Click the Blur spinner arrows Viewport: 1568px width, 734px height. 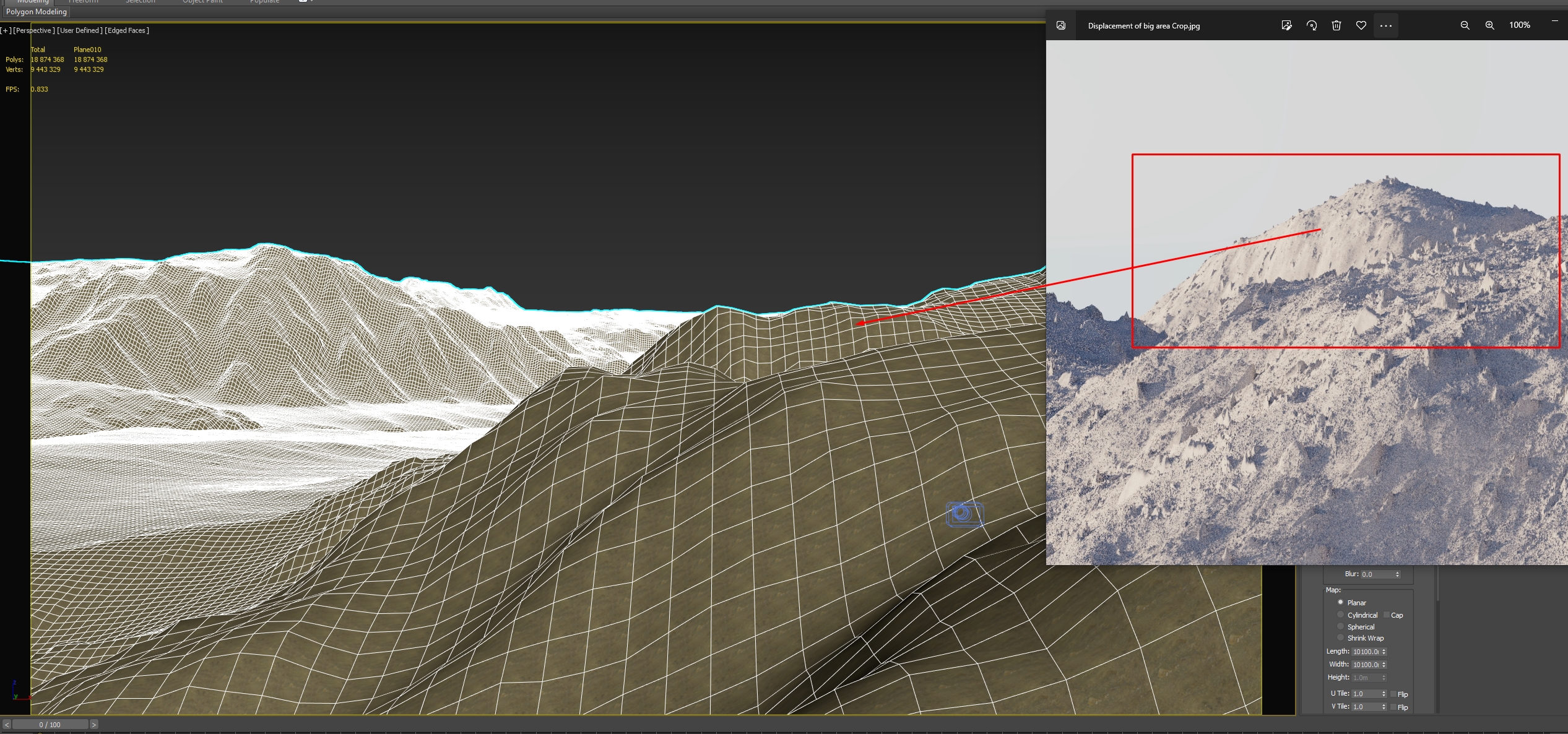(1397, 574)
